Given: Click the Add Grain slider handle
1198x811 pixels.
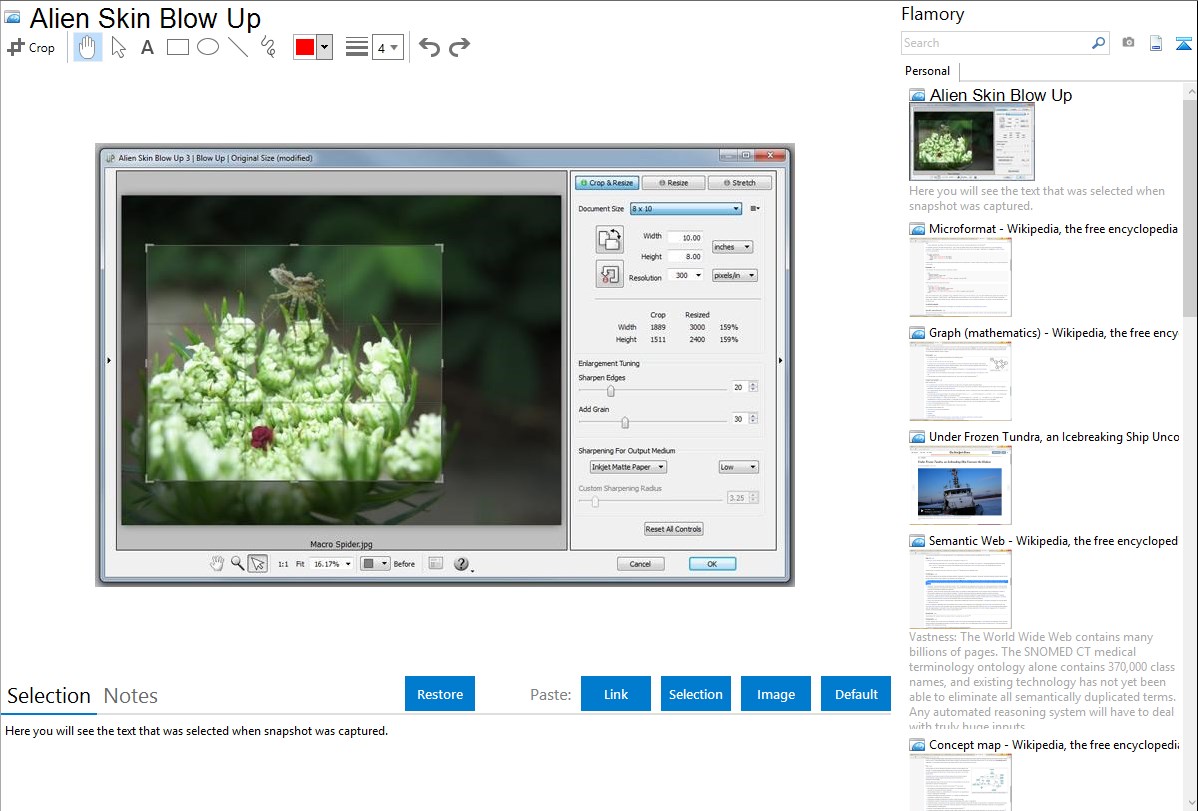Looking at the screenshot, I should pyautogui.click(x=625, y=422).
